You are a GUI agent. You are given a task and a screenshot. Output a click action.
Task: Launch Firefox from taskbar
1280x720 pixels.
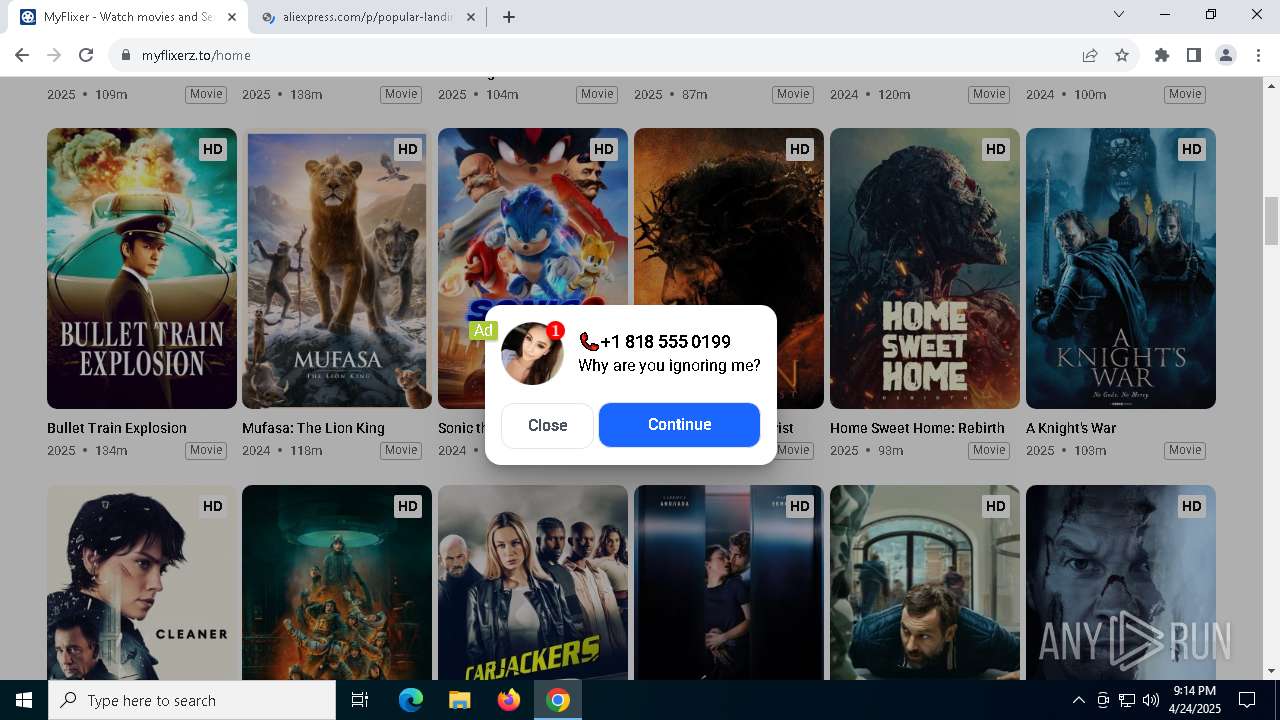pyautogui.click(x=508, y=700)
